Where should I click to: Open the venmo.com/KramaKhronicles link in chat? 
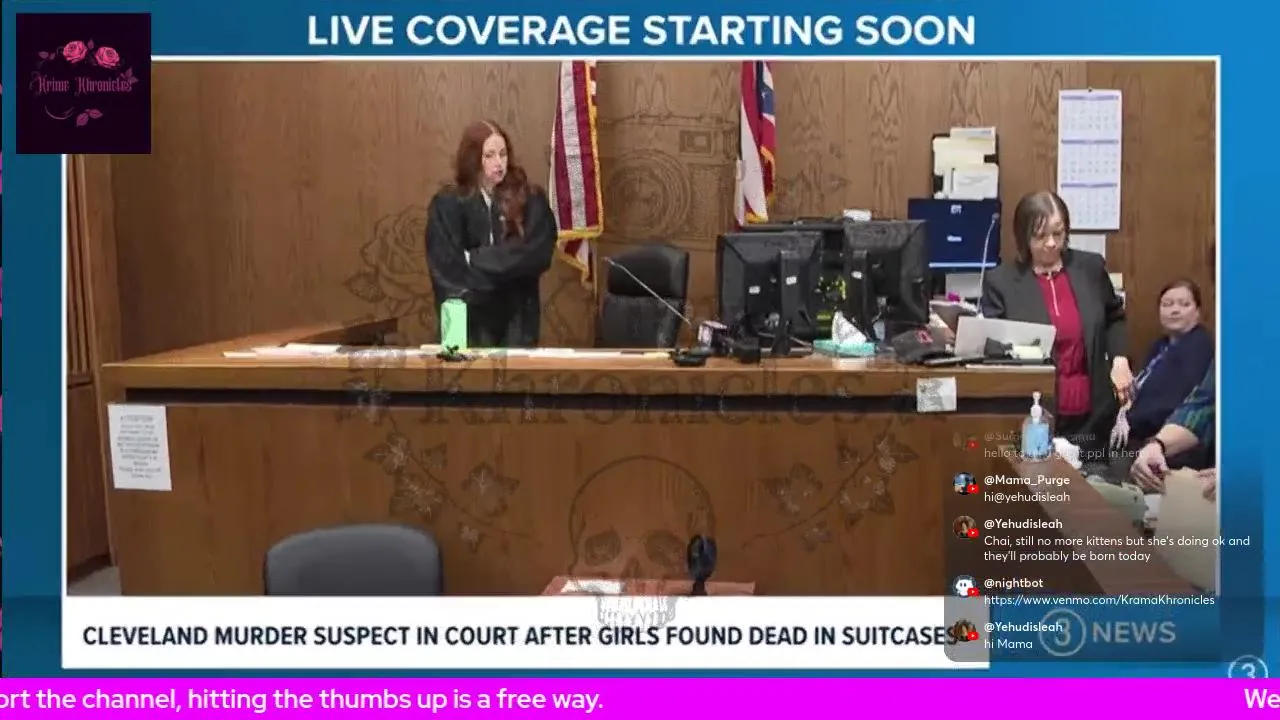click(1099, 600)
